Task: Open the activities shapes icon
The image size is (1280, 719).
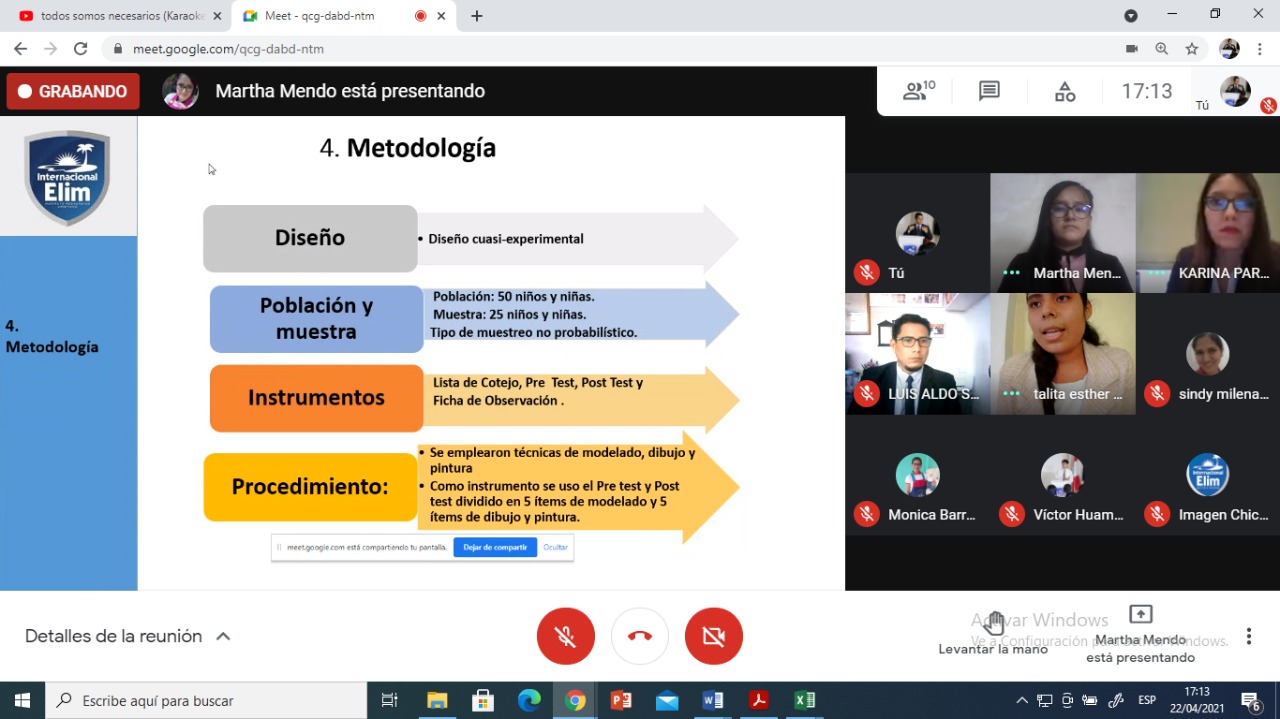Action: pyautogui.click(x=1065, y=91)
